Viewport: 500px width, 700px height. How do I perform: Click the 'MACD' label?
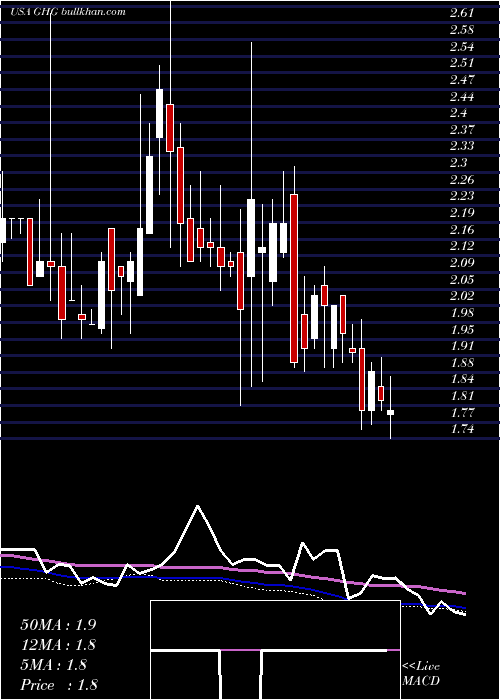421,681
